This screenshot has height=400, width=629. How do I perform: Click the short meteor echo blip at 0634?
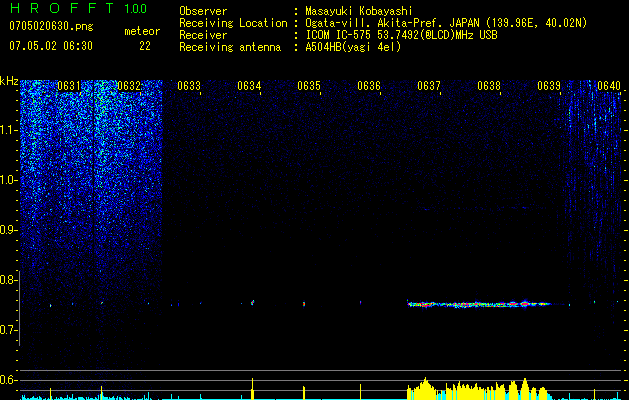coord(252,303)
